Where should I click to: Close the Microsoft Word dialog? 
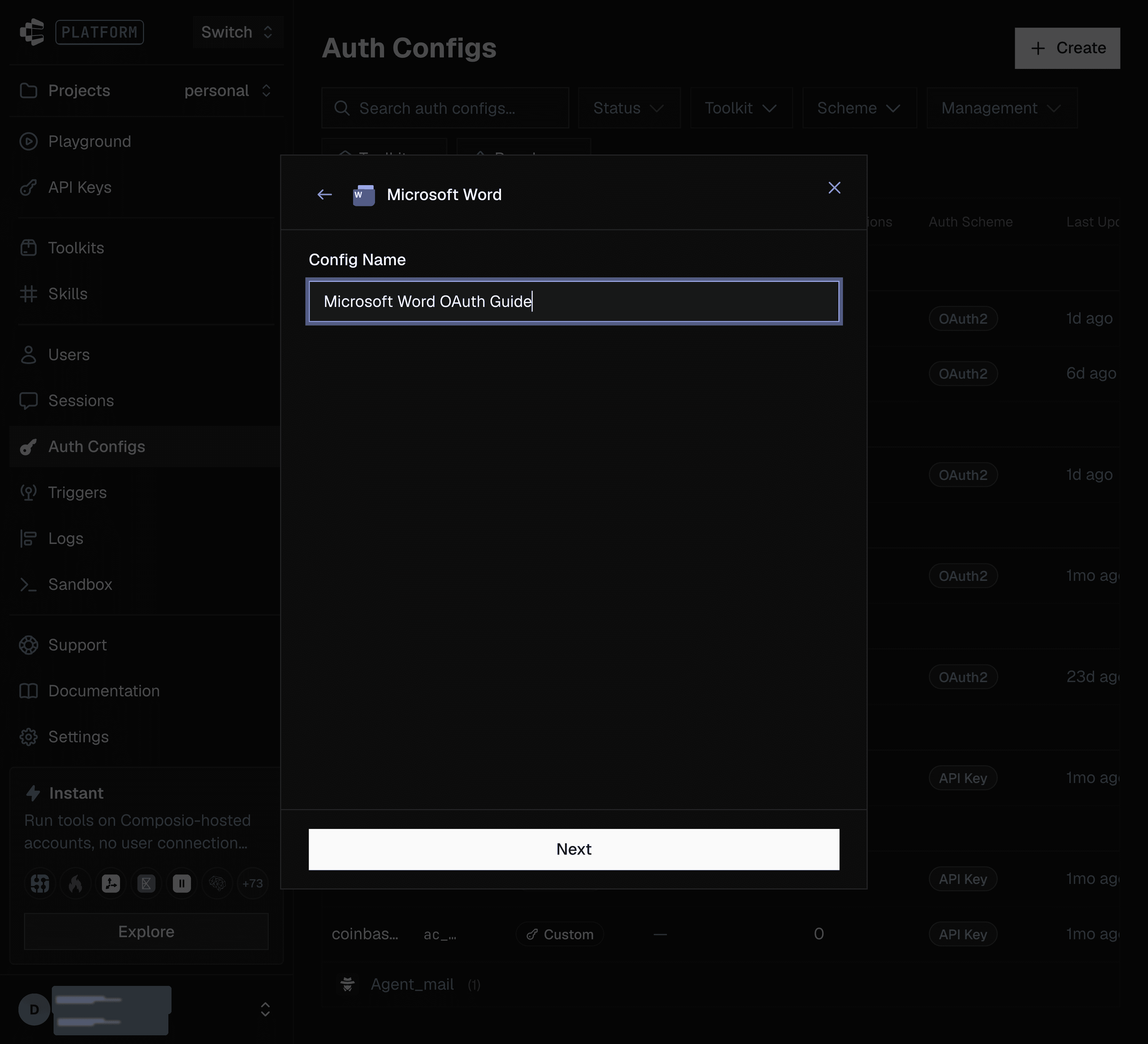point(834,187)
